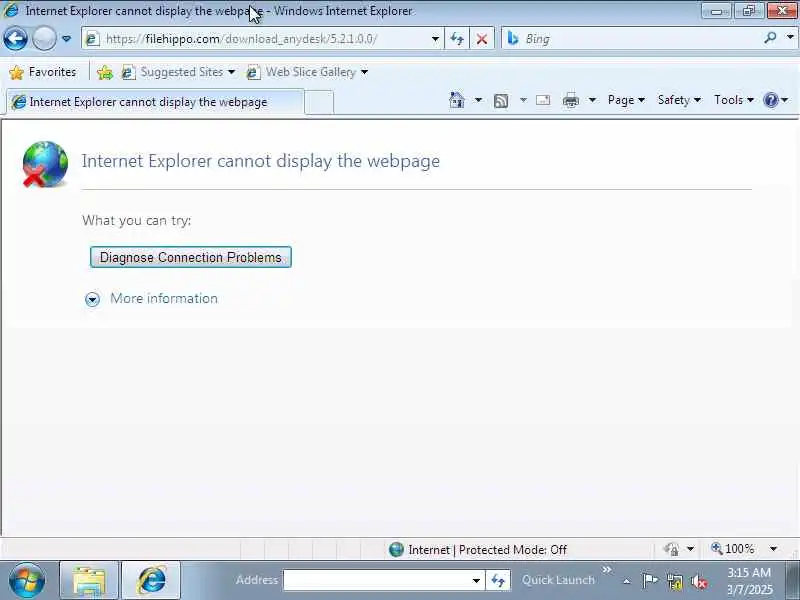The image size is (800, 600).
Task: Open Suggested Sites in the Favorites bar
Action: [x=179, y=72]
